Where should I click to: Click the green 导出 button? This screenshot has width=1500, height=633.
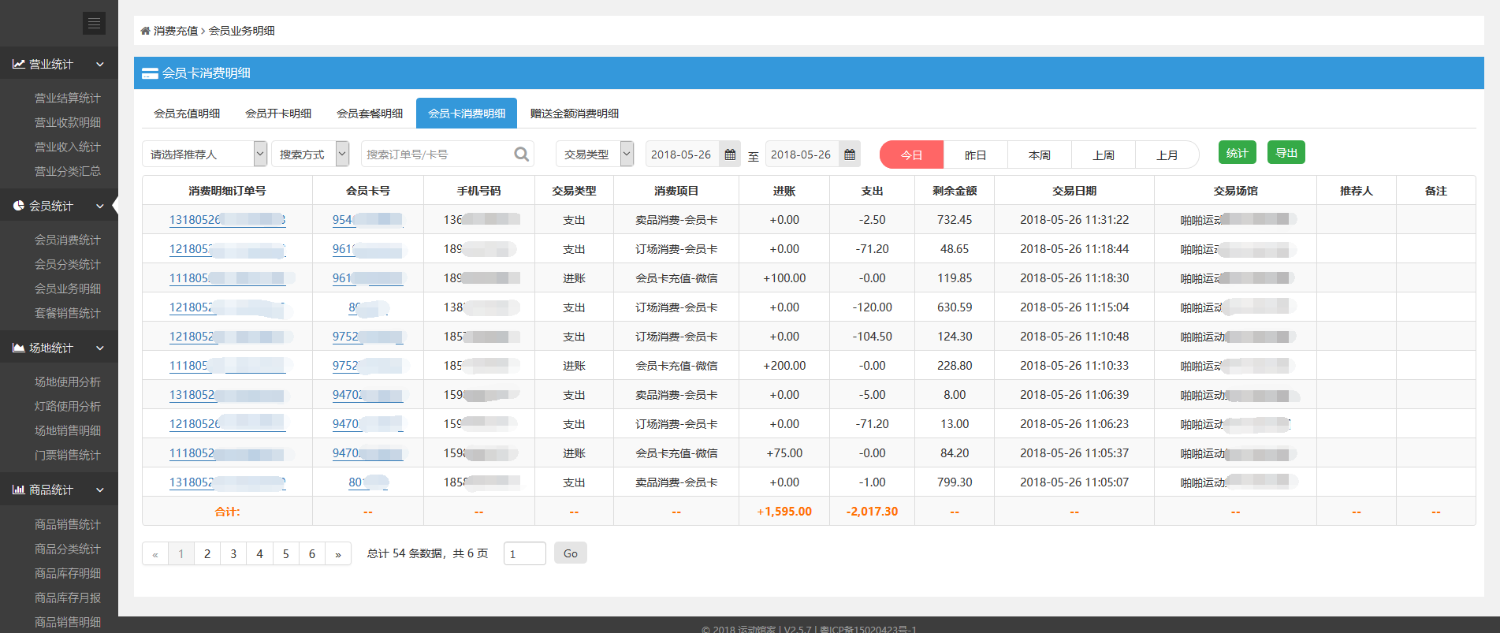1286,153
